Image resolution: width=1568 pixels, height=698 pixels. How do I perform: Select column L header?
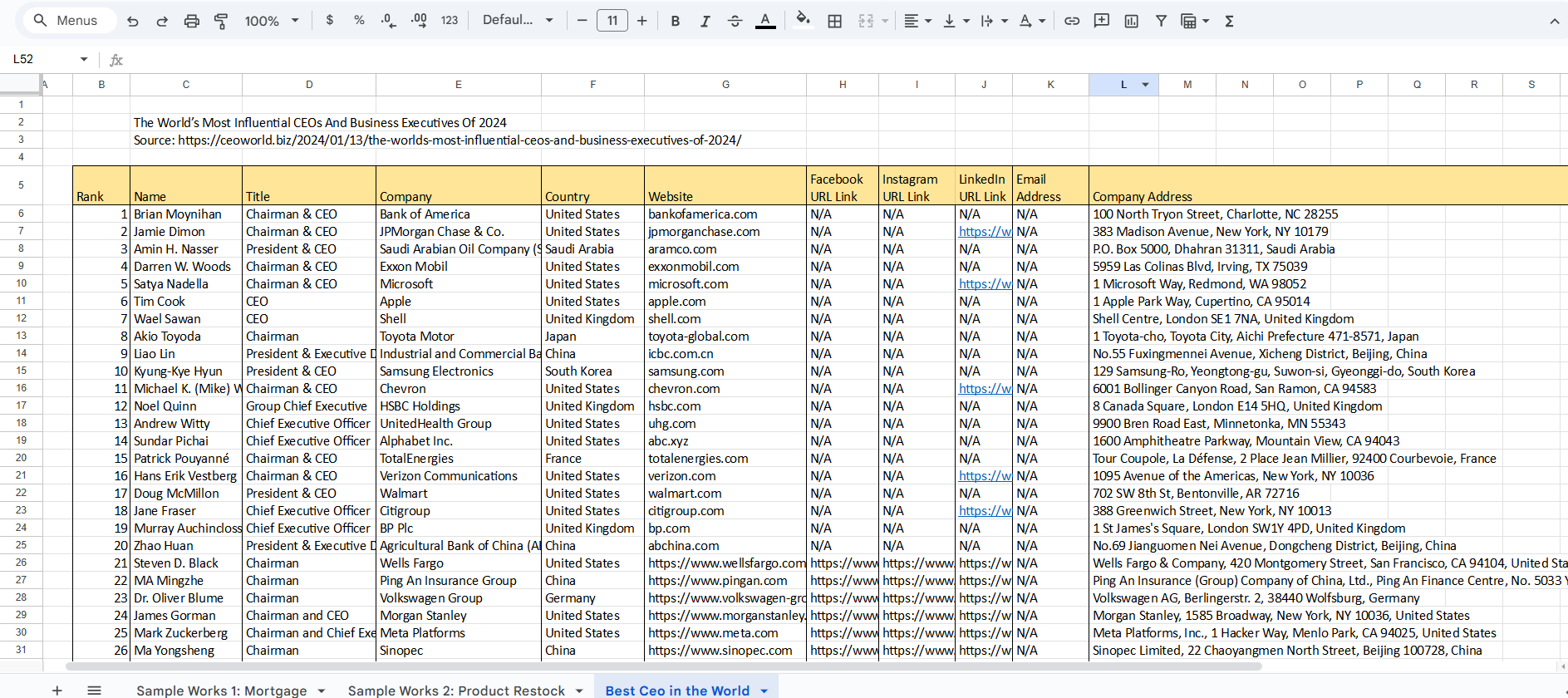pos(1123,85)
